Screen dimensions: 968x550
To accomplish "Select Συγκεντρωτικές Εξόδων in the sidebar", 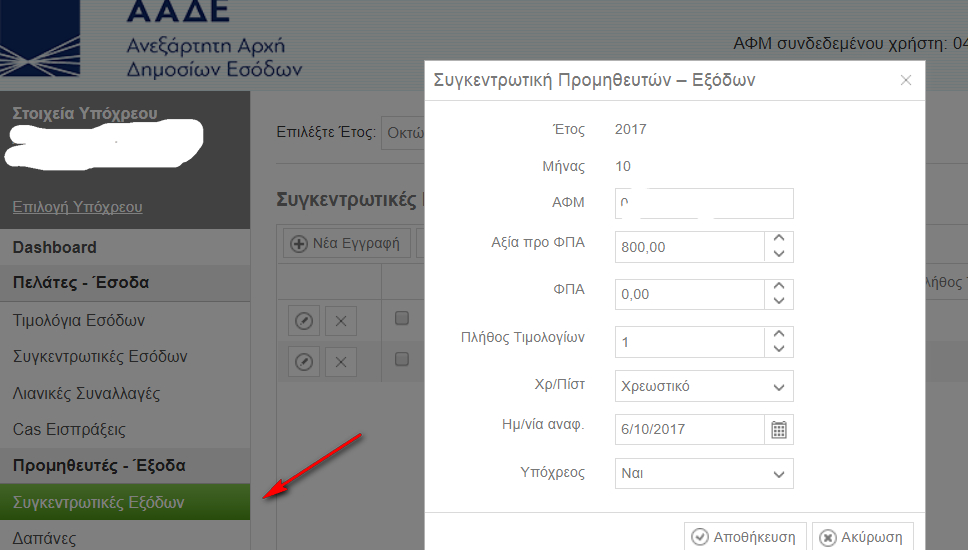I will click(100, 502).
